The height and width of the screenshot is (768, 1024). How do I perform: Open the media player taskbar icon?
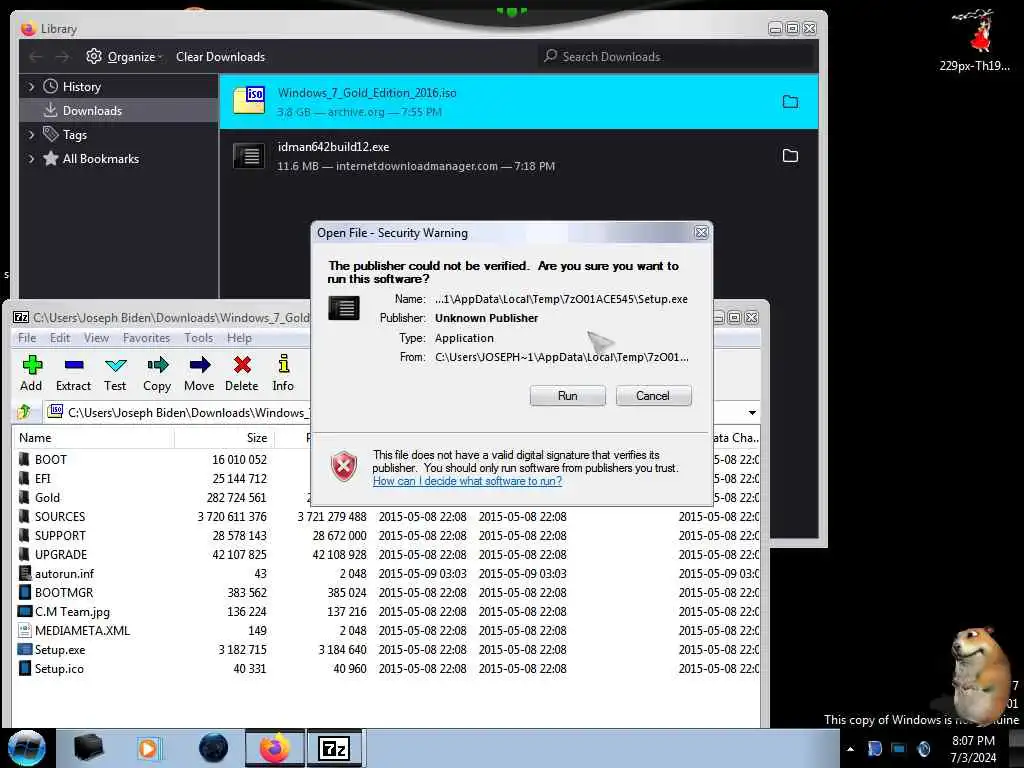(x=149, y=748)
